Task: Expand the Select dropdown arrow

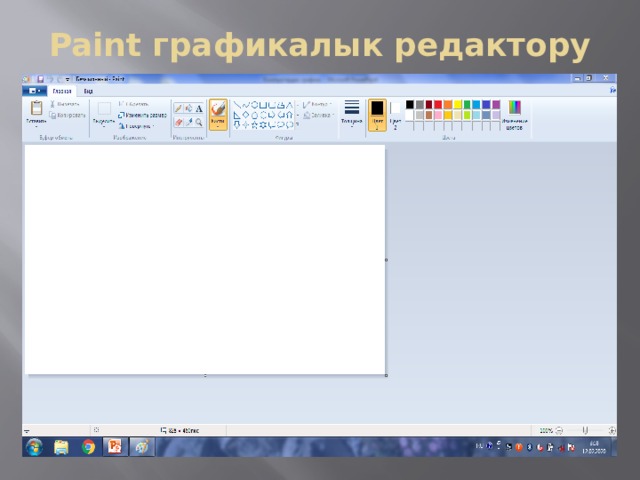Action: (x=104, y=127)
